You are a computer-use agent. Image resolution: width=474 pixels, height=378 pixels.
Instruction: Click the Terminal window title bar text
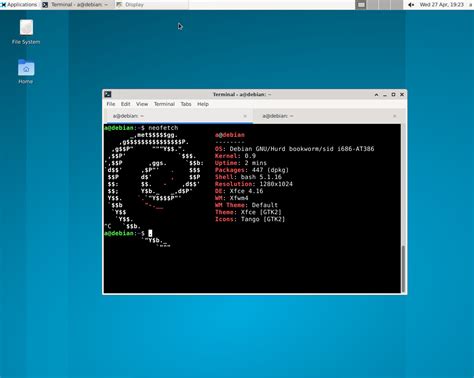click(242, 94)
